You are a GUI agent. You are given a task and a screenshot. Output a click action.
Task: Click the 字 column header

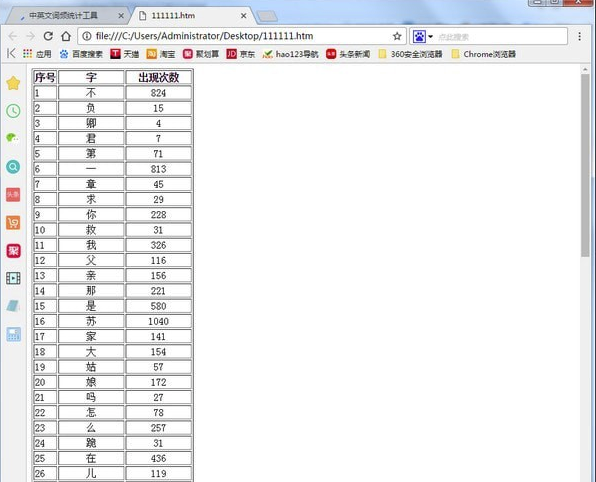(91, 77)
